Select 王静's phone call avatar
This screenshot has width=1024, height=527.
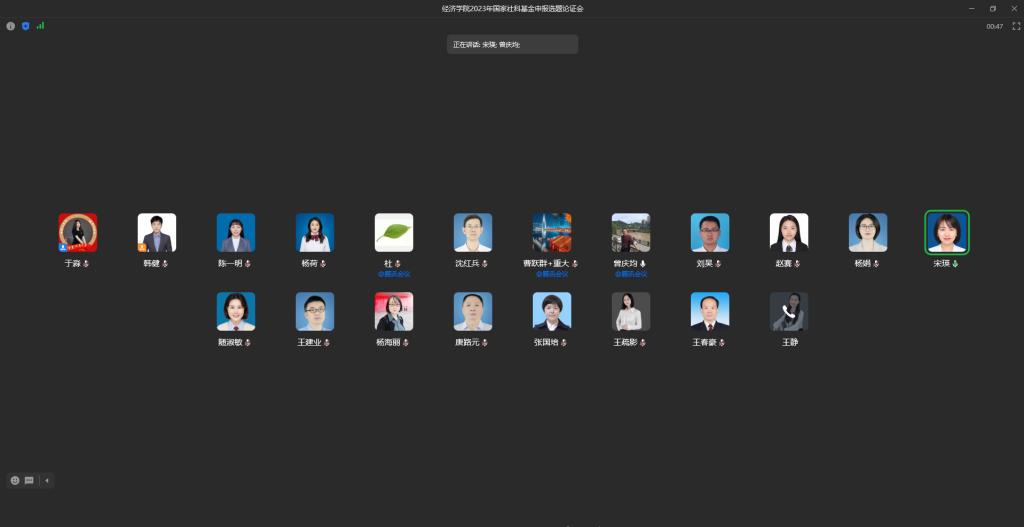(789, 311)
